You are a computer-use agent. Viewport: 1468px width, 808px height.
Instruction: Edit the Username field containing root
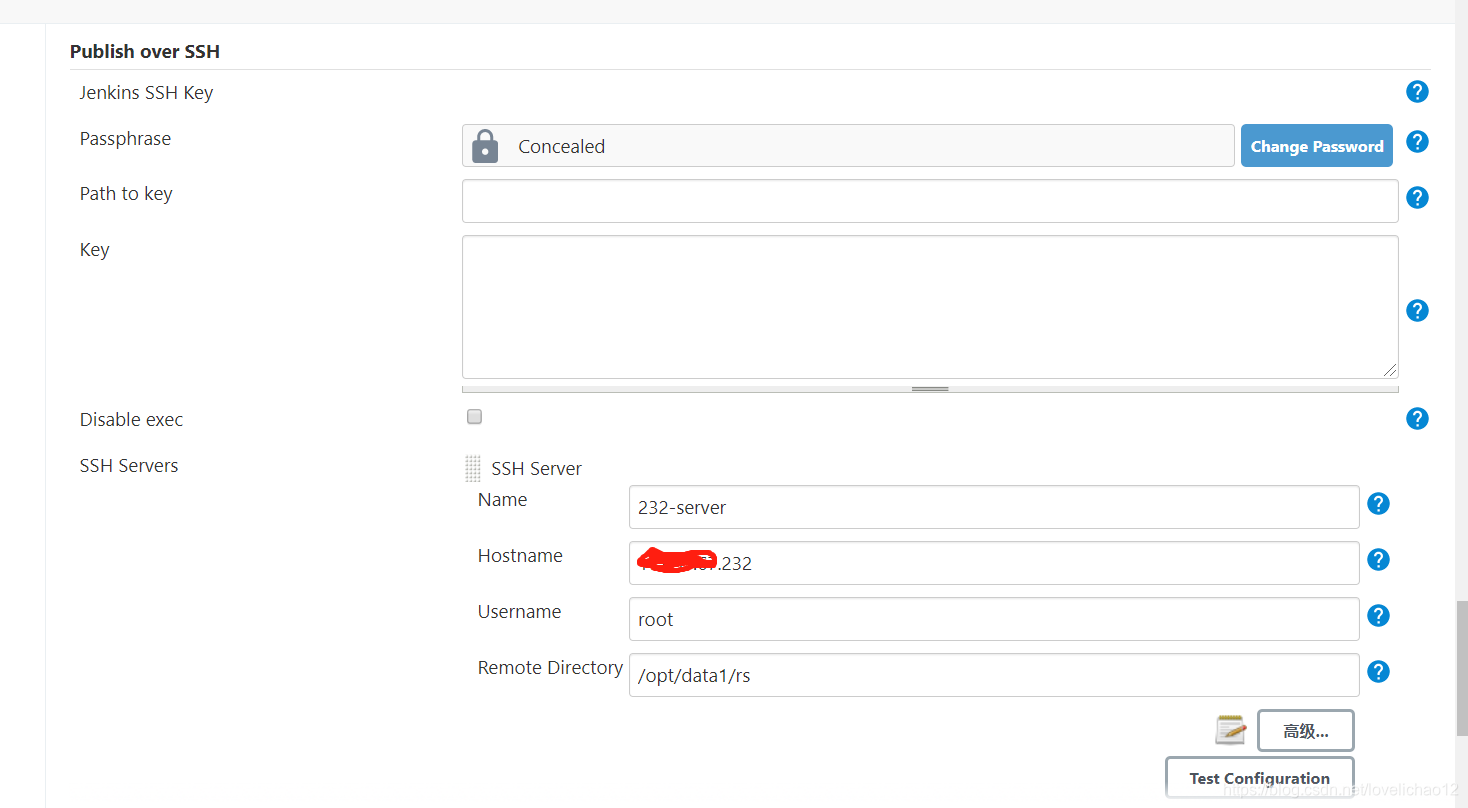[x=994, y=619]
